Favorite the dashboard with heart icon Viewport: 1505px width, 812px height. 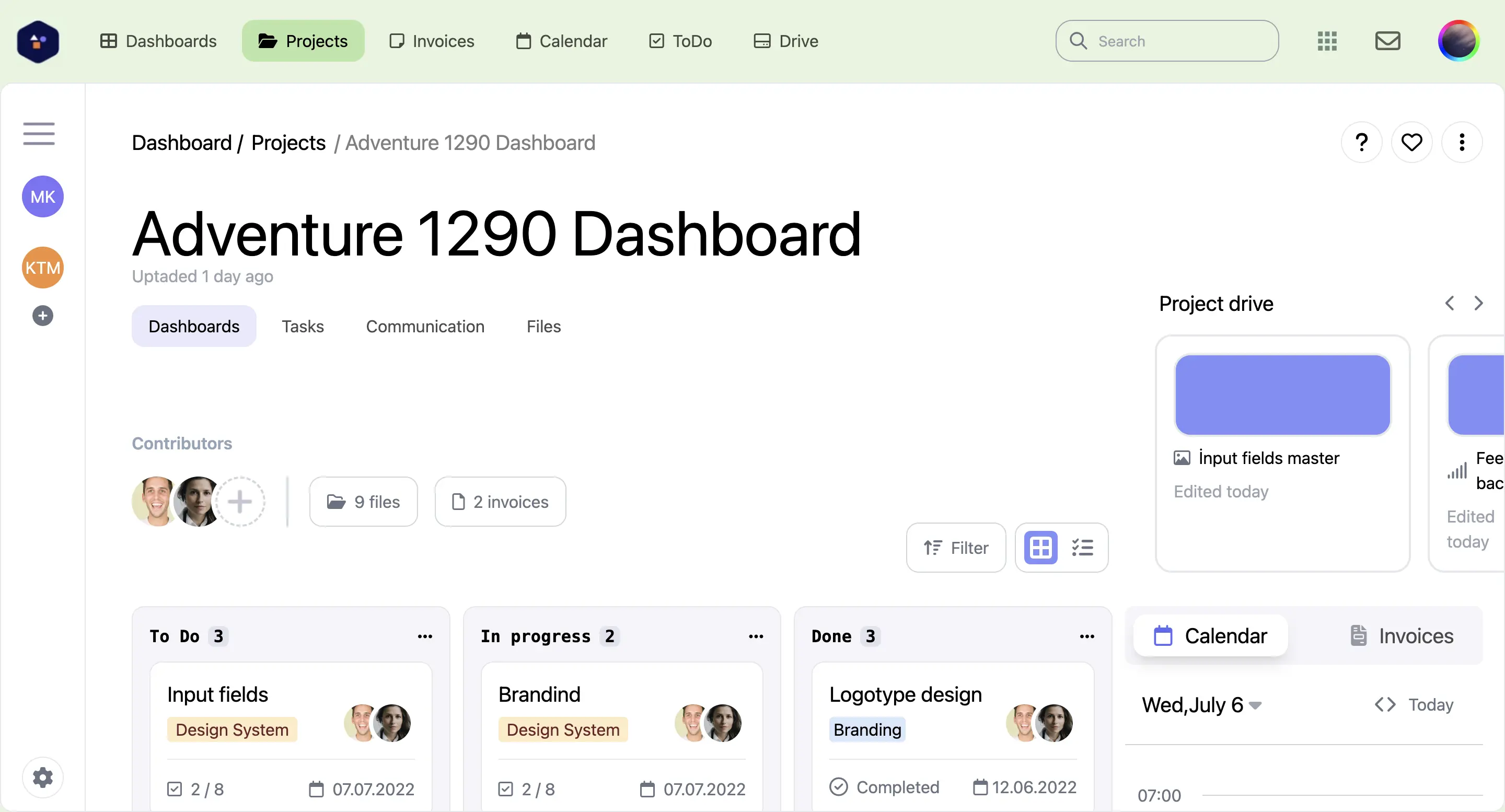coord(1411,142)
